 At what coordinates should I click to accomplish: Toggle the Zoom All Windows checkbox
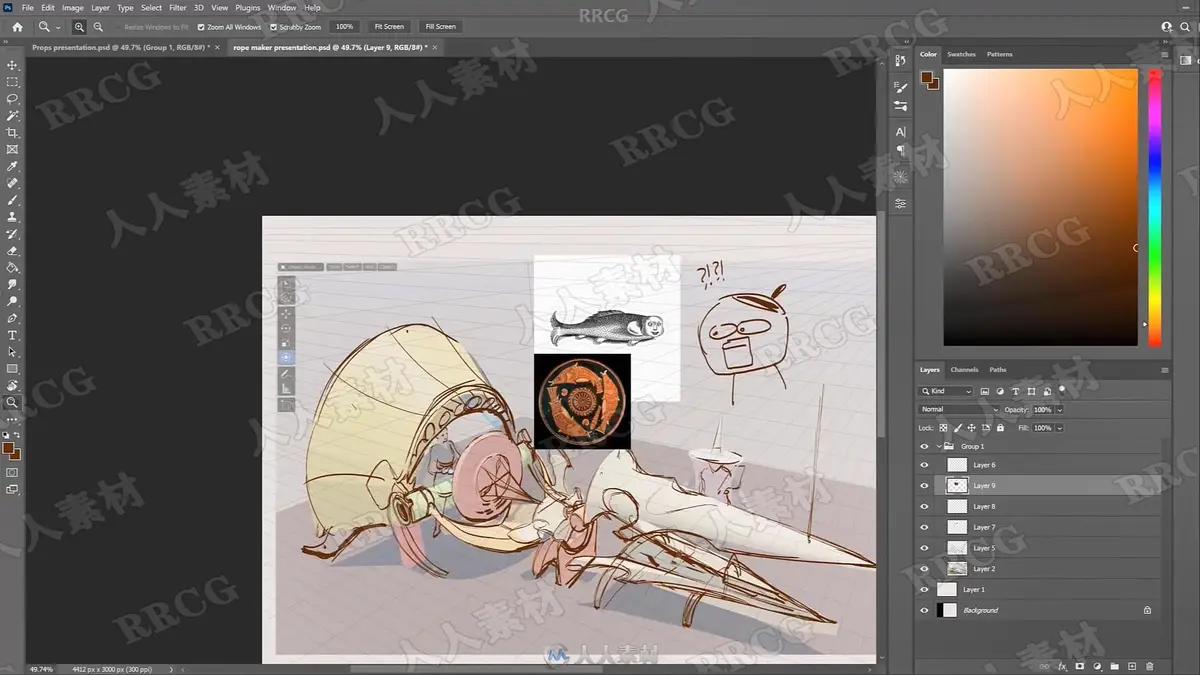(201, 27)
